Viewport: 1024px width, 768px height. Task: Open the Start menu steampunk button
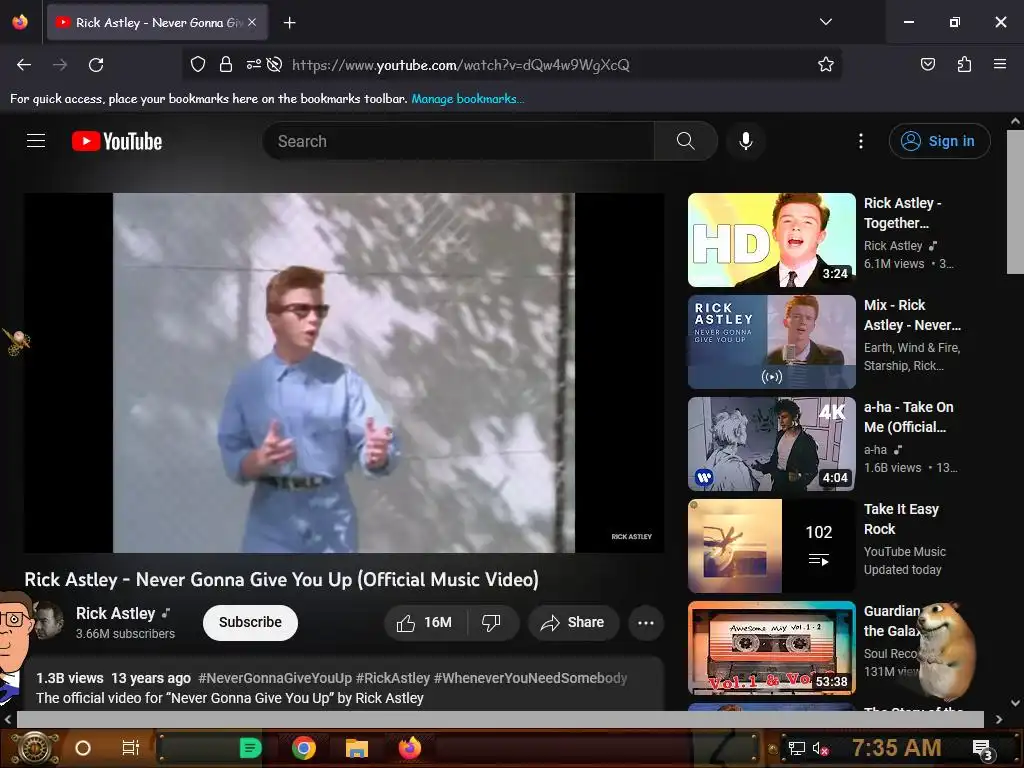point(36,748)
